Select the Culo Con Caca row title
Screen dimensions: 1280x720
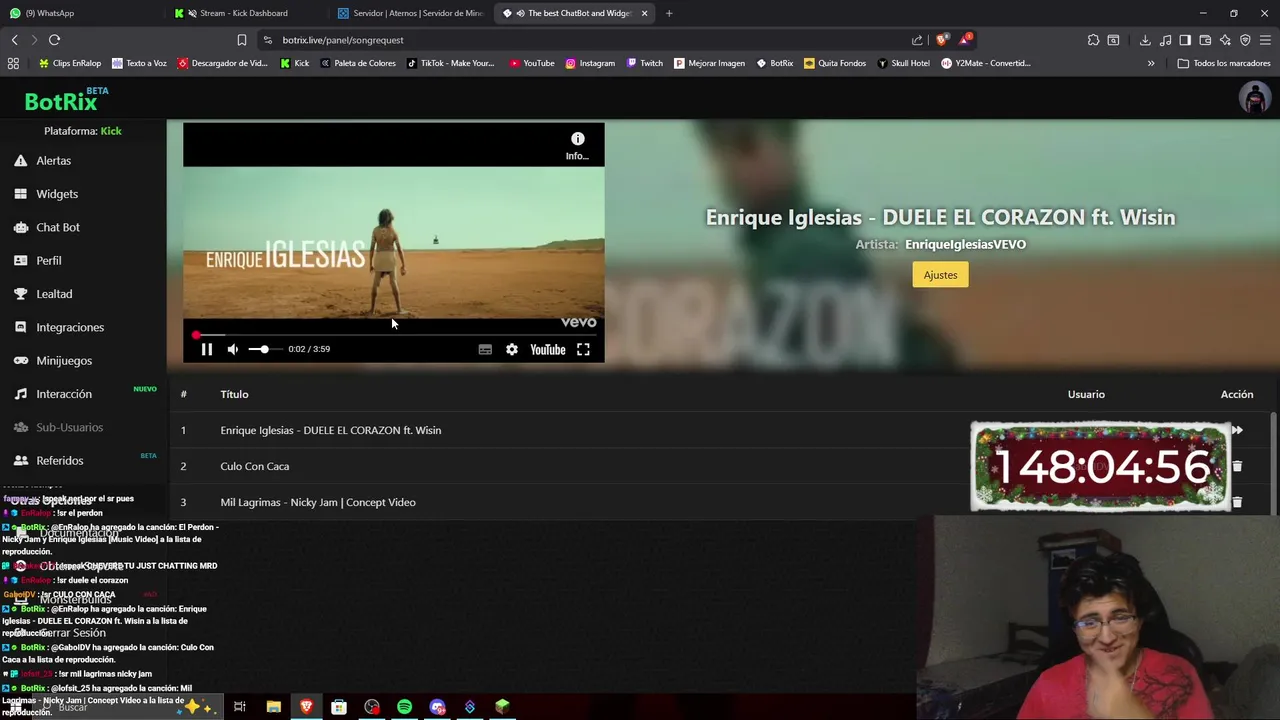point(255,466)
